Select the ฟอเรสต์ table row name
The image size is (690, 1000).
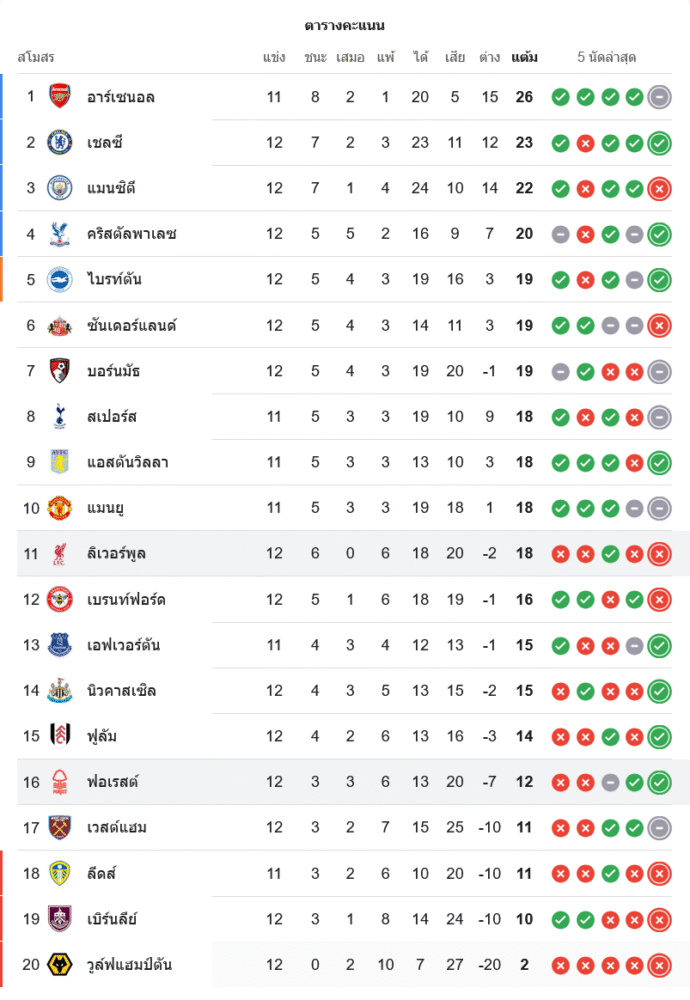(112, 782)
